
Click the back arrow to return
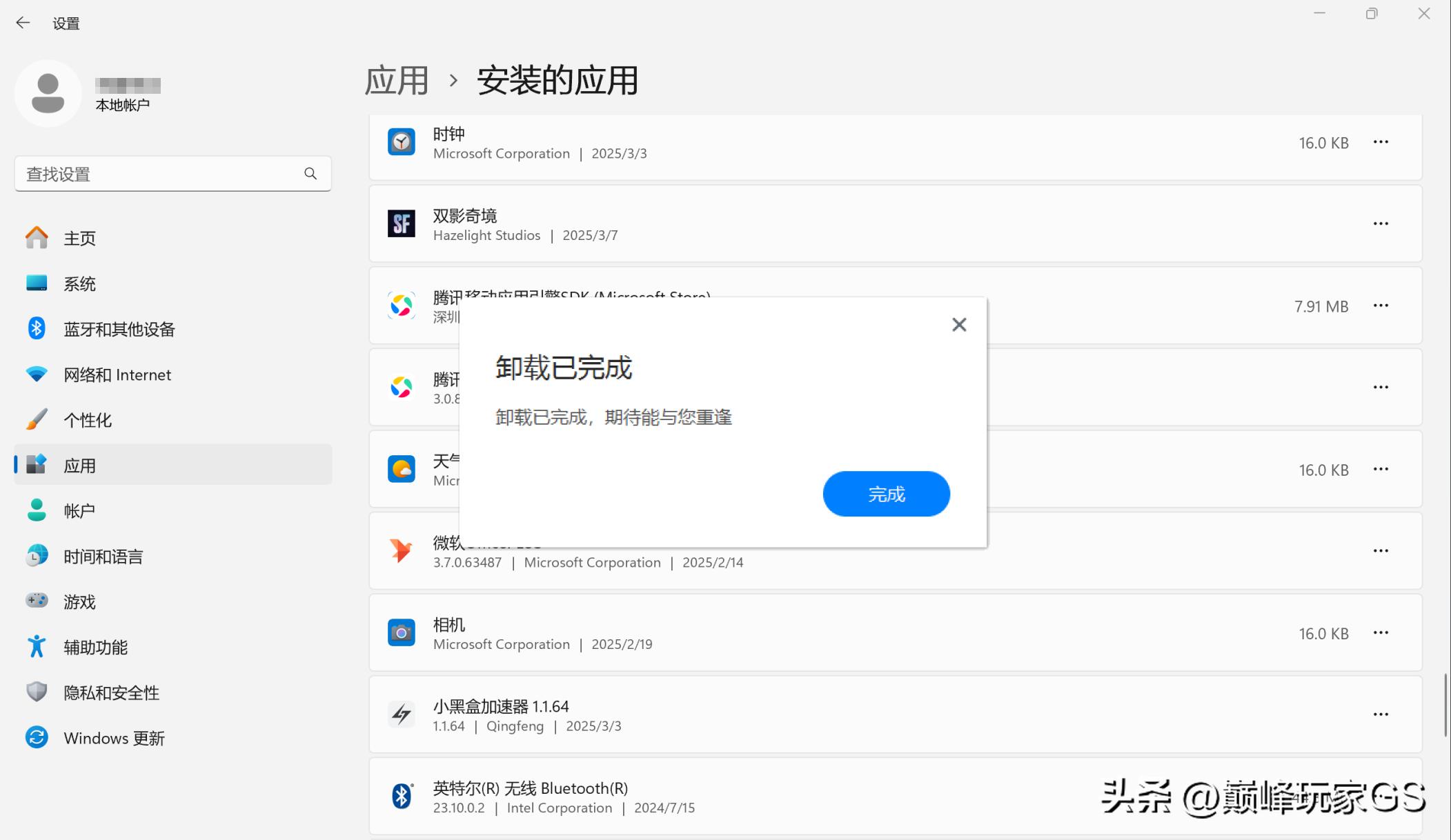point(23,23)
